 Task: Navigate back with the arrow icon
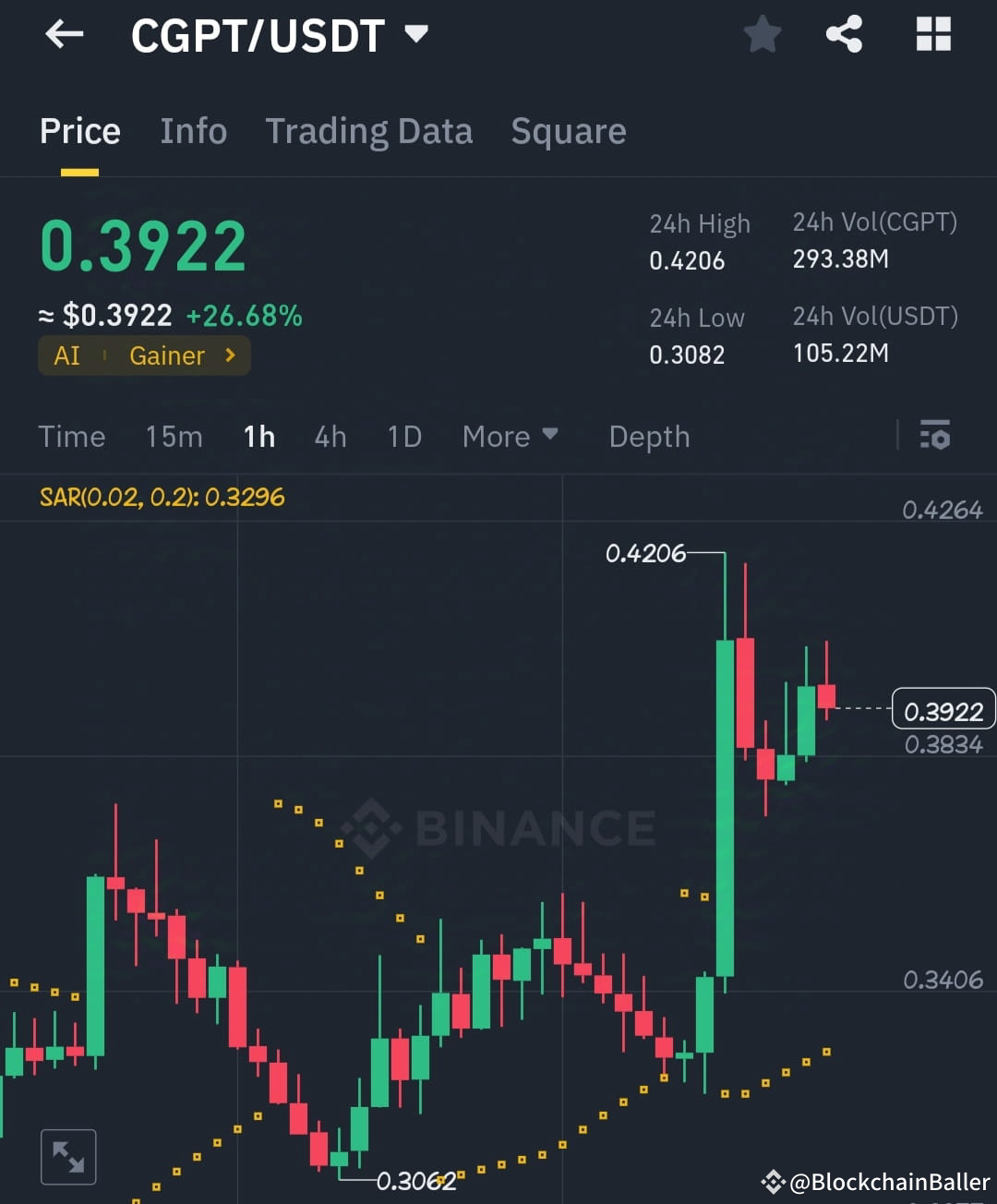click(63, 34)
